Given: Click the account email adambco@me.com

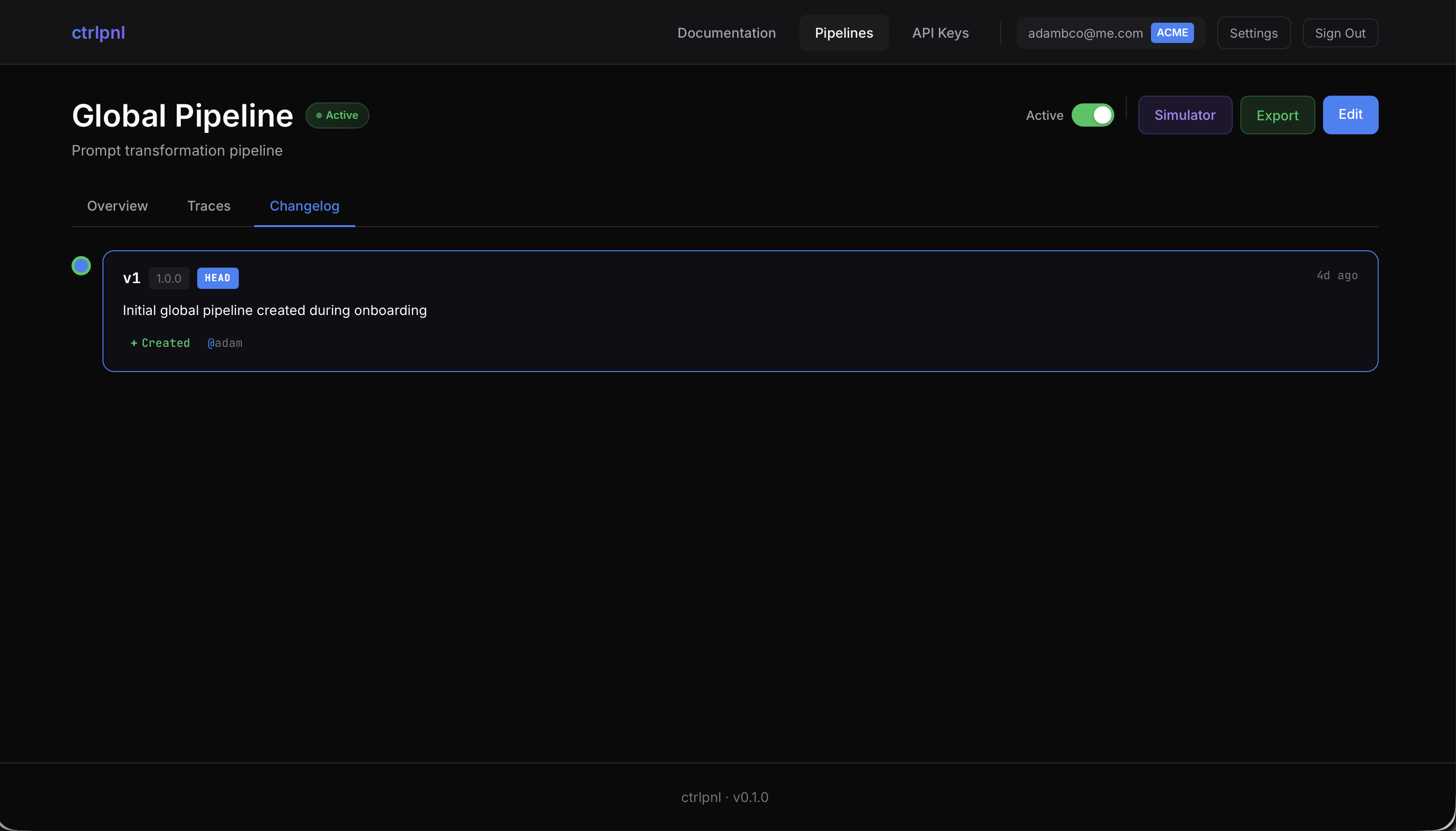Looking at the screenshot, I should (1085, 32).
